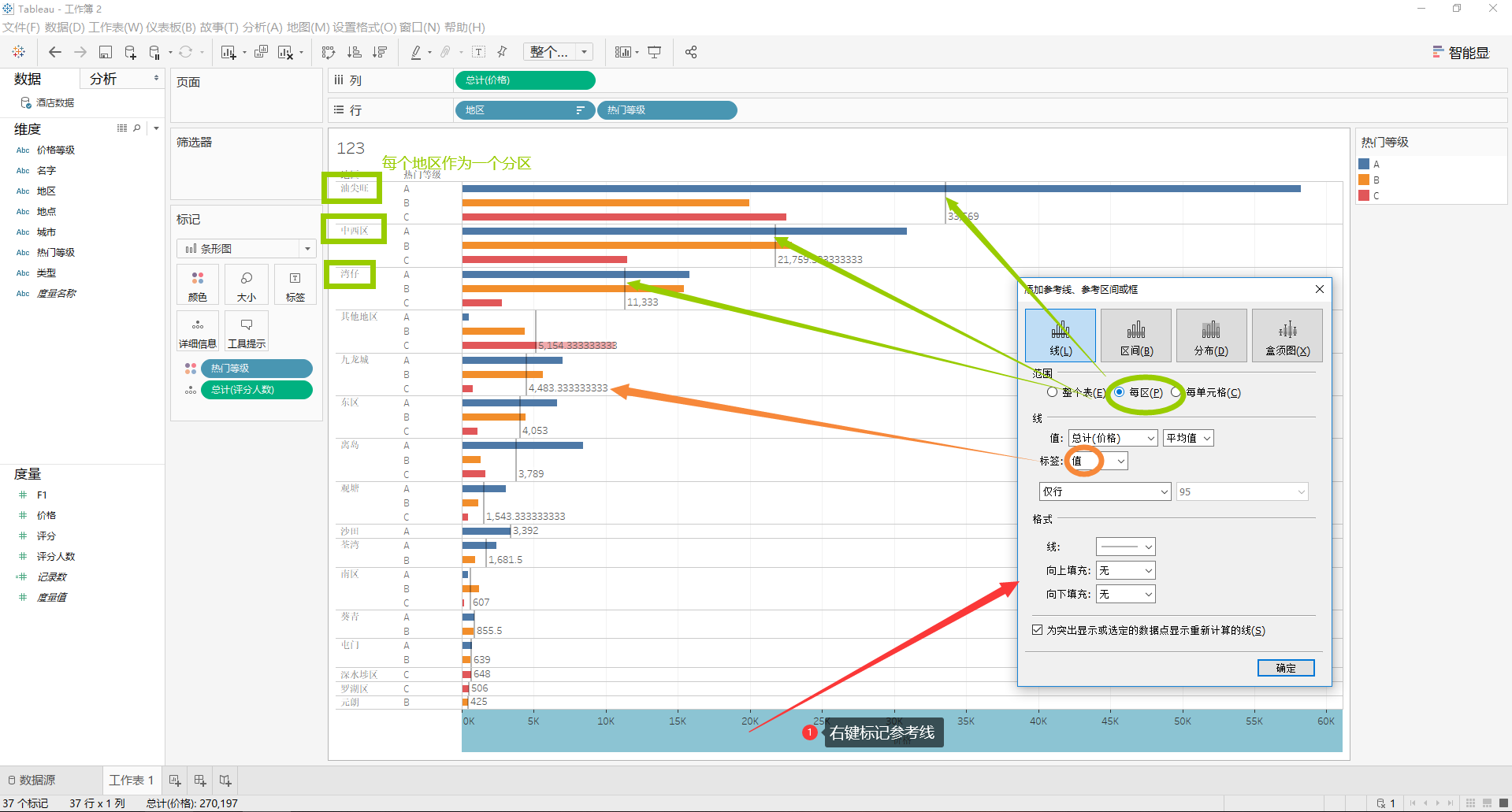Sort ascending via the toolbar

pos(355,52)
